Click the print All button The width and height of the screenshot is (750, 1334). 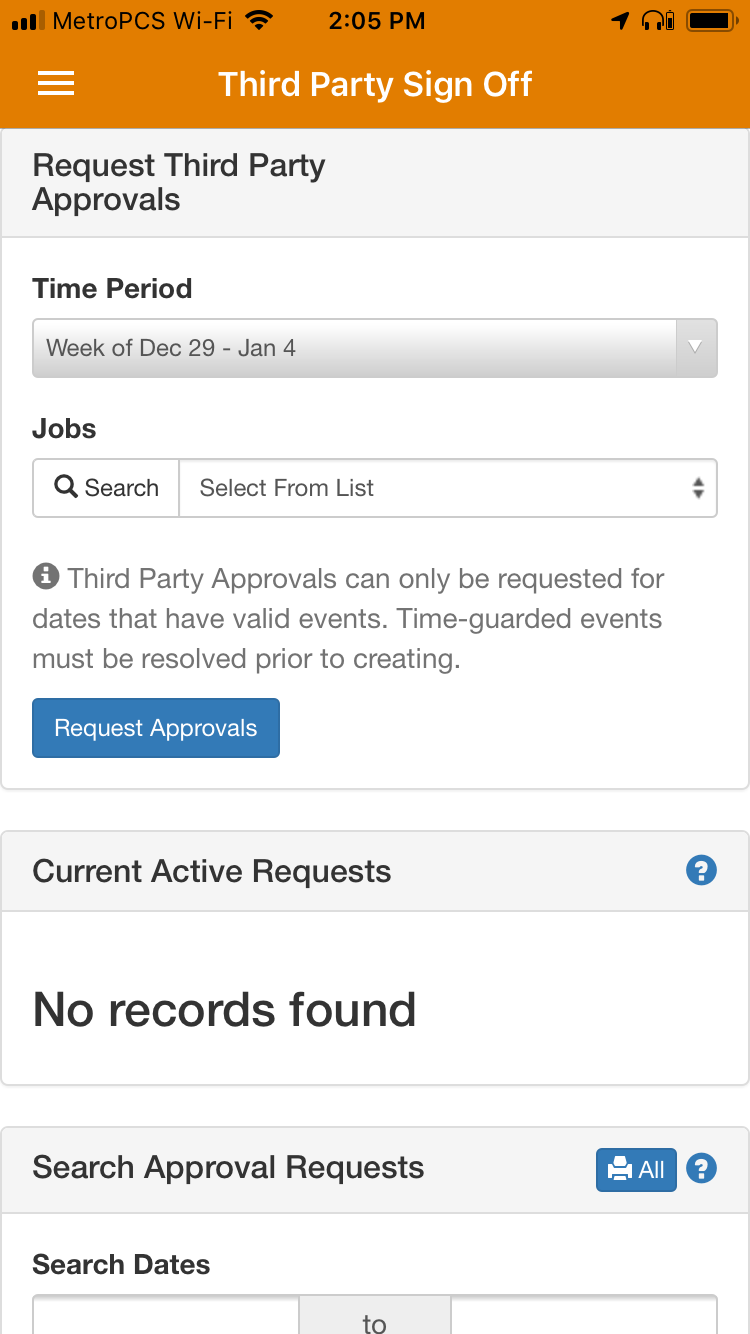[x=636, y=1169]
